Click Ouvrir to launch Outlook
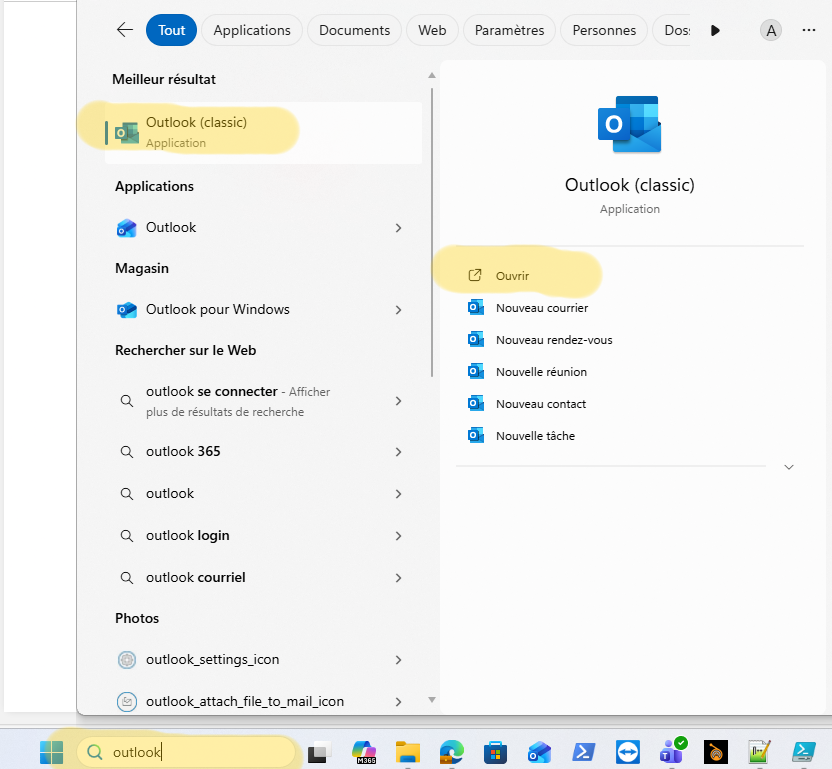 click(512, 275)
